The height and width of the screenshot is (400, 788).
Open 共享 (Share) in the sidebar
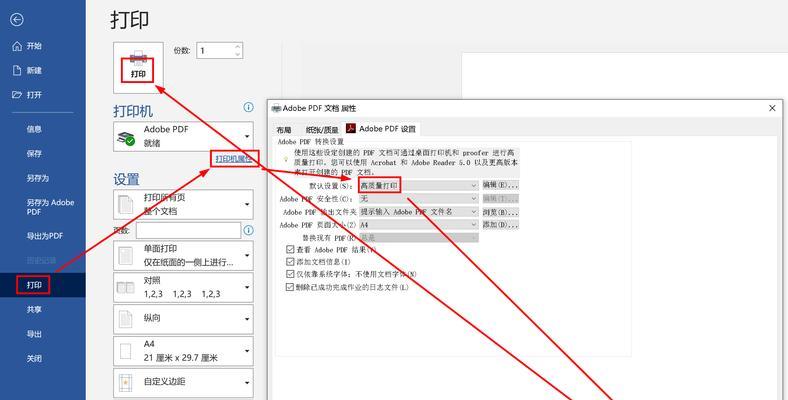click(34, 310)
